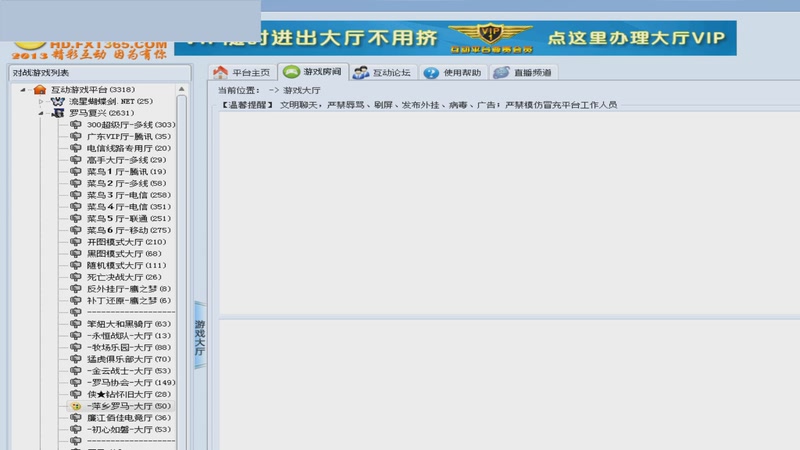This screenshot has height=450, width=800.
Task: Click the house icon beside 互动游戏平台
Action: point(40,90)
